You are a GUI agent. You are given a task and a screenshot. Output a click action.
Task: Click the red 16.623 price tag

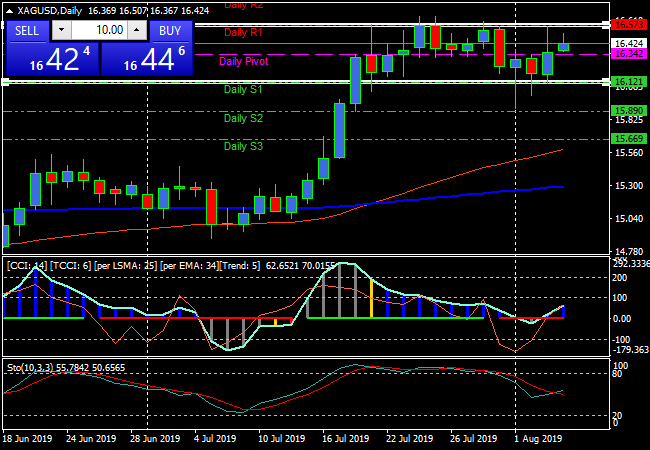(x=628, y=24)
